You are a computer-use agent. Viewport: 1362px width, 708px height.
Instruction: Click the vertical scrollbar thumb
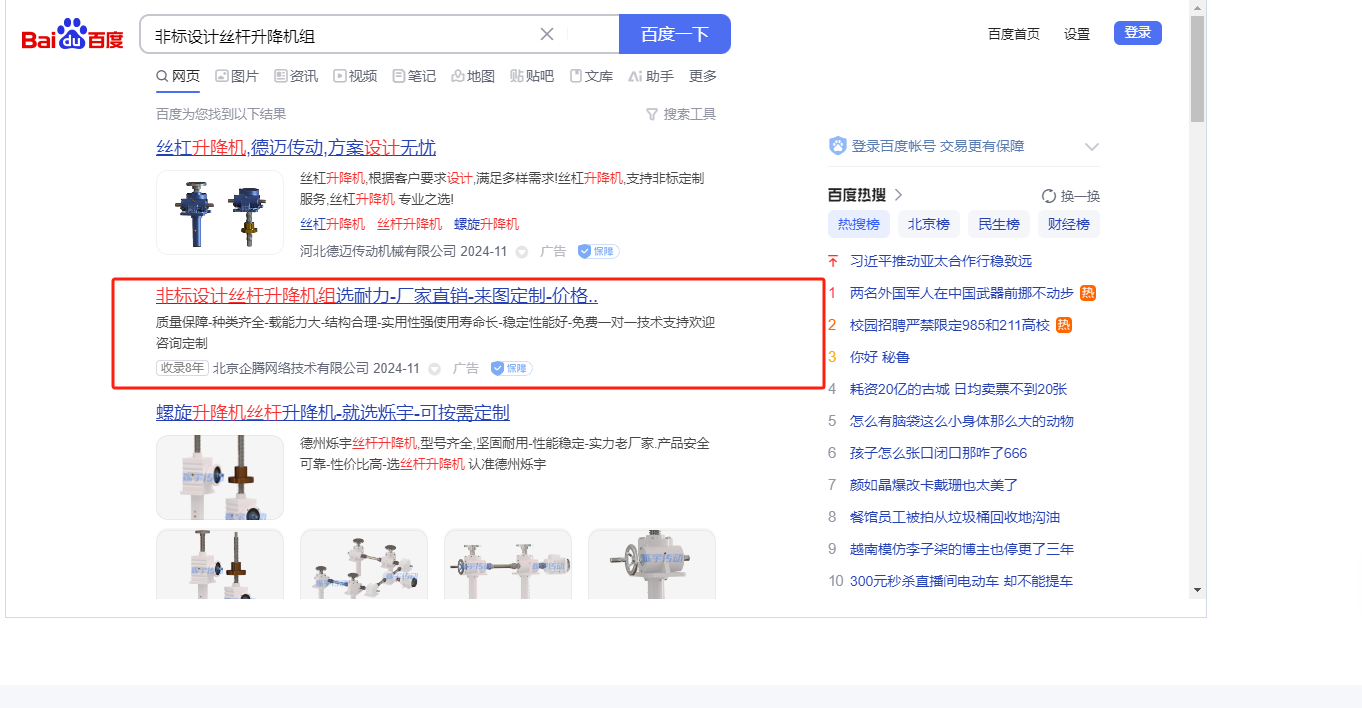point(1197,68)
